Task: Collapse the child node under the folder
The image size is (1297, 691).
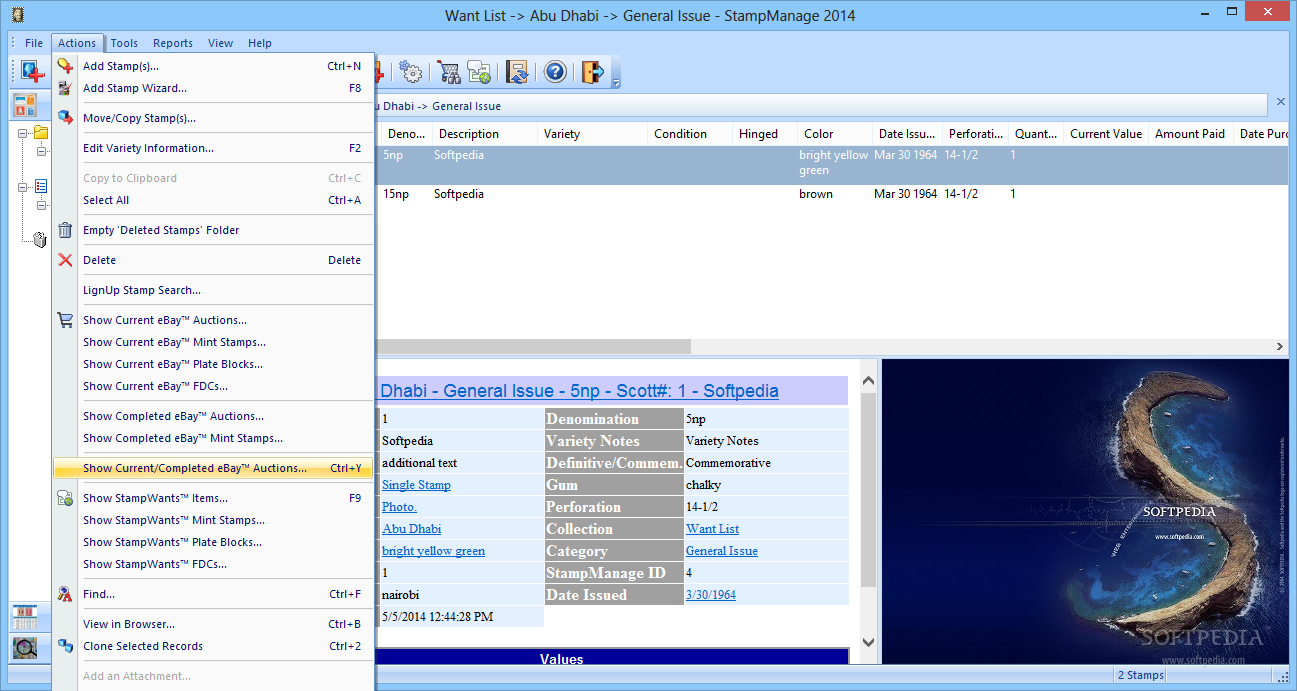Action: (x=42, y=151)
